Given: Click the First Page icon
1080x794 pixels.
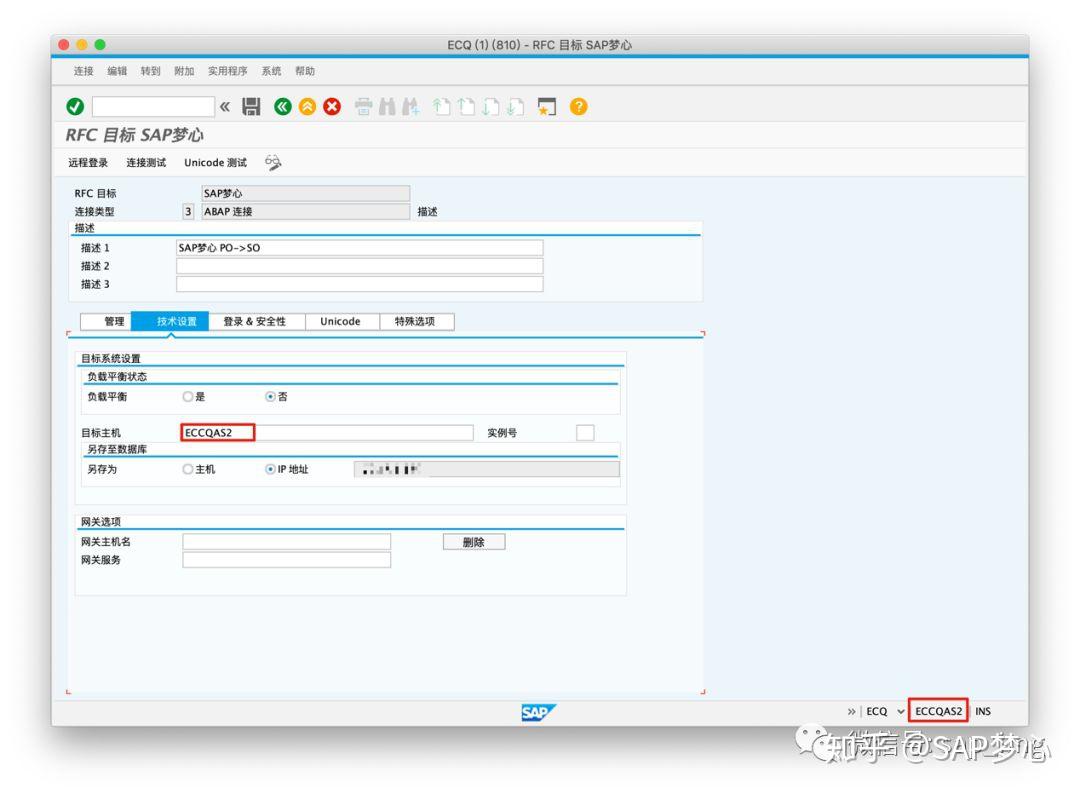Looking at the screenshot, I should pos(442,107).
